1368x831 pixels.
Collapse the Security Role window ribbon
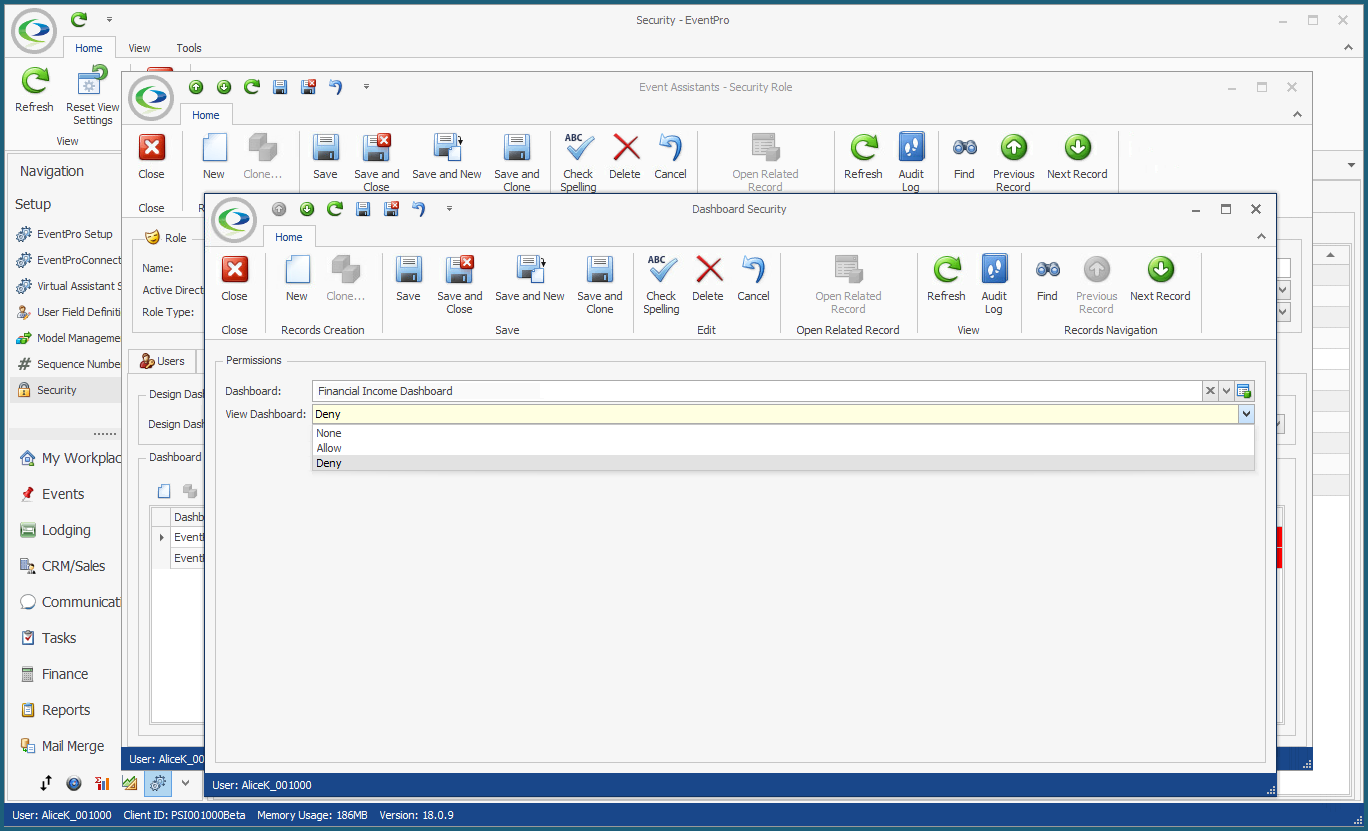pyautogui.click(x=1297, y=115)
